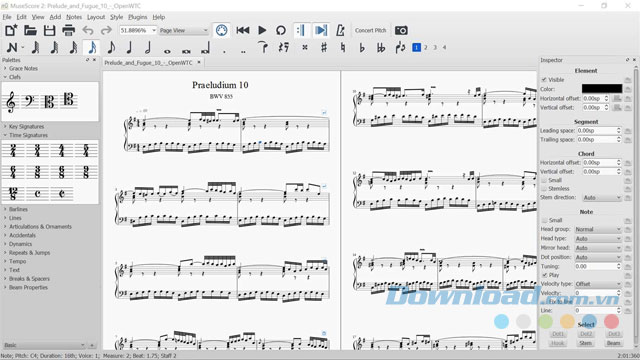
Task: Select quarter note duration
Action: click(129, 47)
